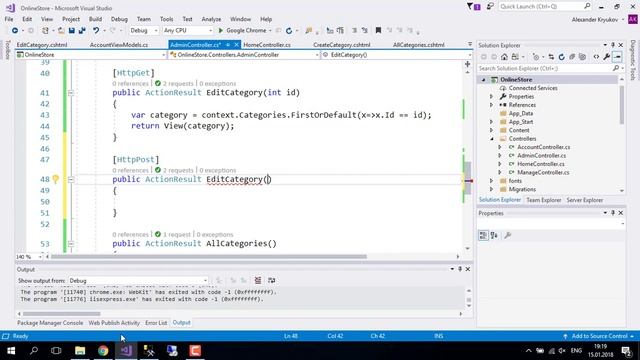The image size is (640, 360).
Task: Toggle Word Wrap icon in Output panel
Action: click(x=271, y=280)
